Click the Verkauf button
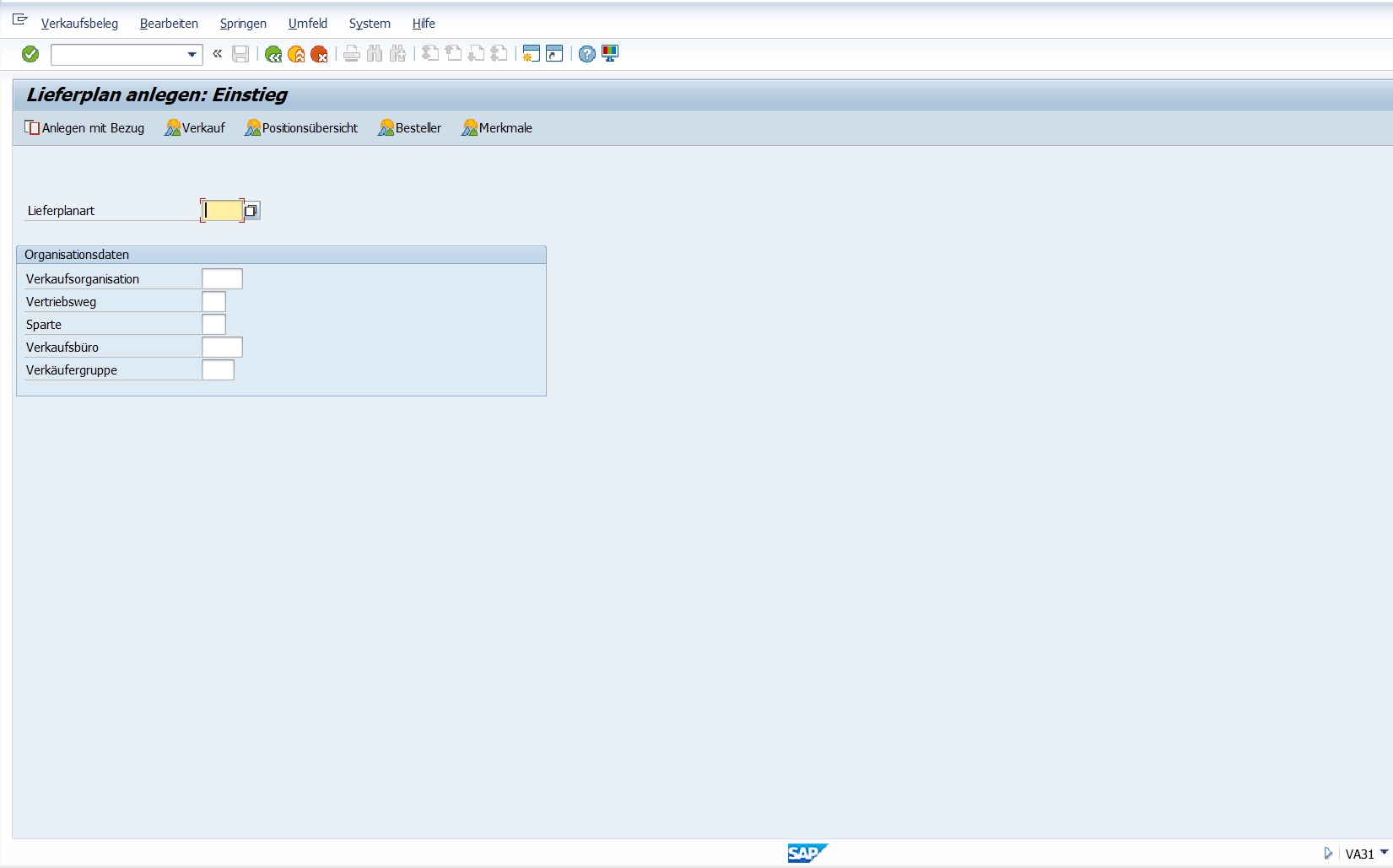This screenshot has width=1393, height=868. click(x=195, y=128)
